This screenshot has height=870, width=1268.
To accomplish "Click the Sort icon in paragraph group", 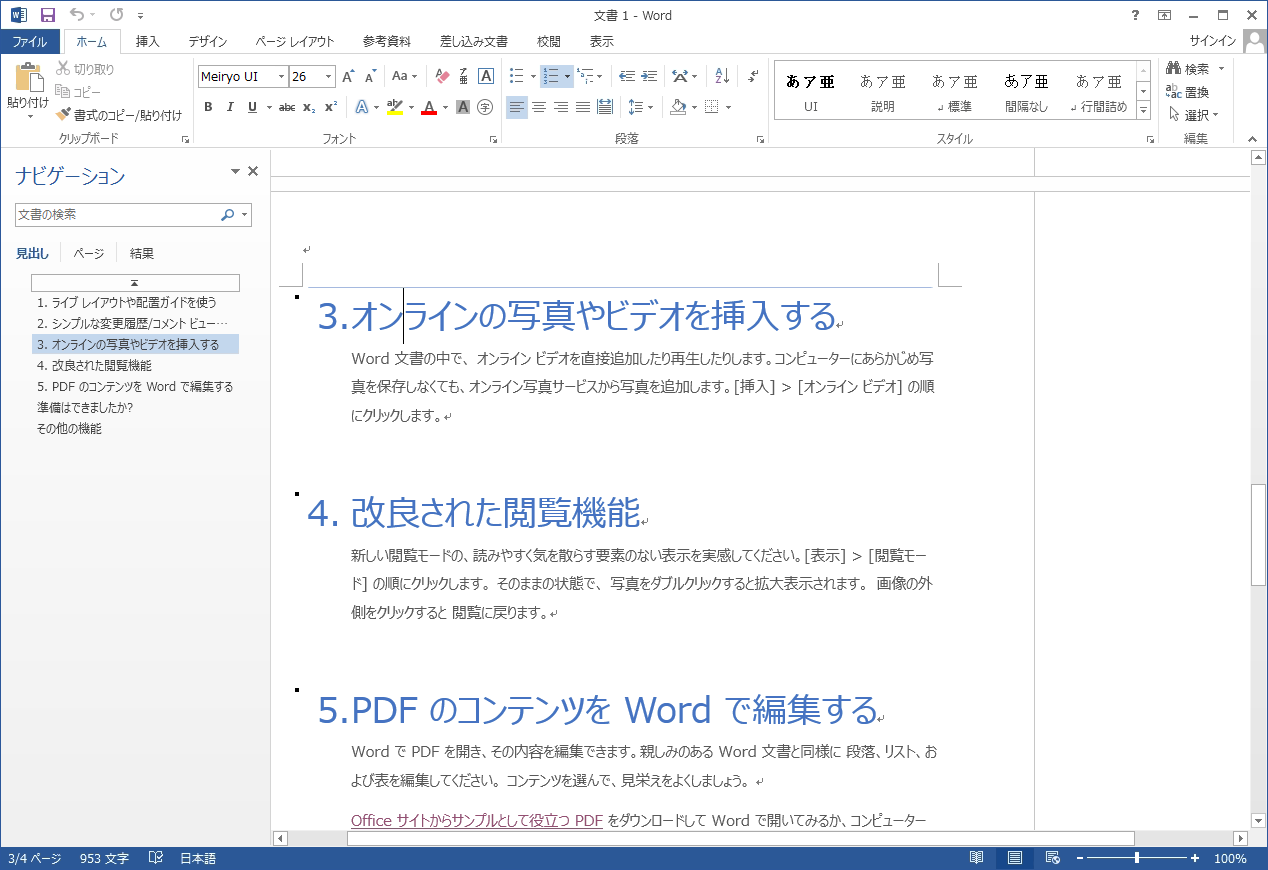I will [722, 76].
